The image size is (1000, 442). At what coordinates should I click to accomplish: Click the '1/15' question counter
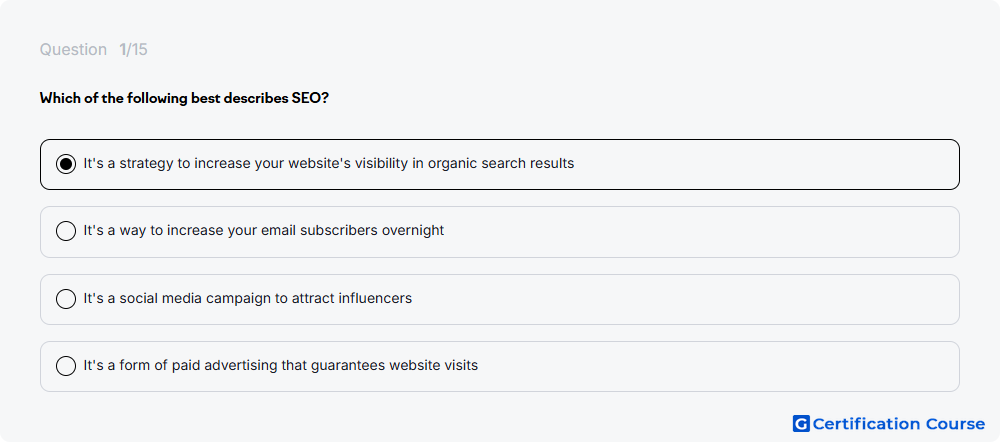pos(133,50)
